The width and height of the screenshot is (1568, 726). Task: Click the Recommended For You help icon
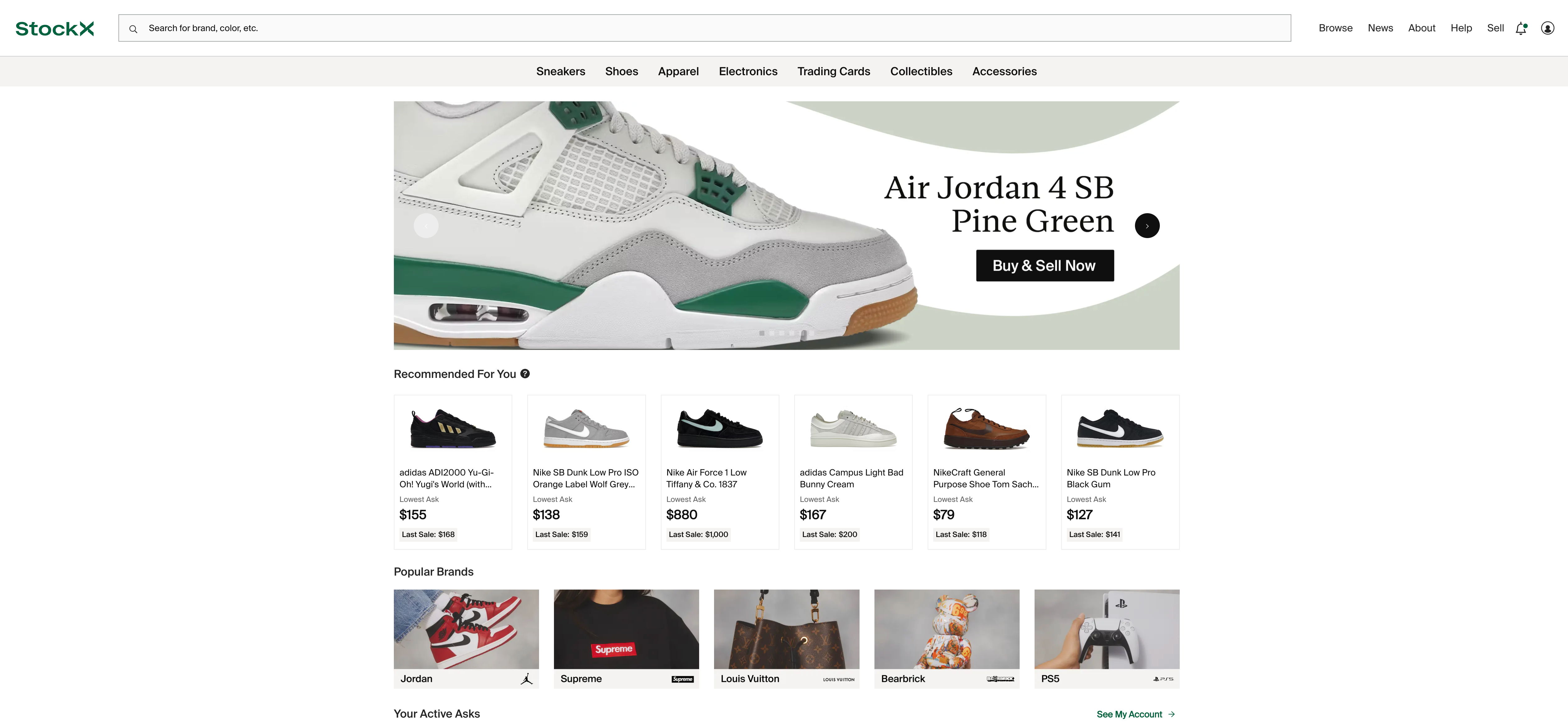[525, 374]
